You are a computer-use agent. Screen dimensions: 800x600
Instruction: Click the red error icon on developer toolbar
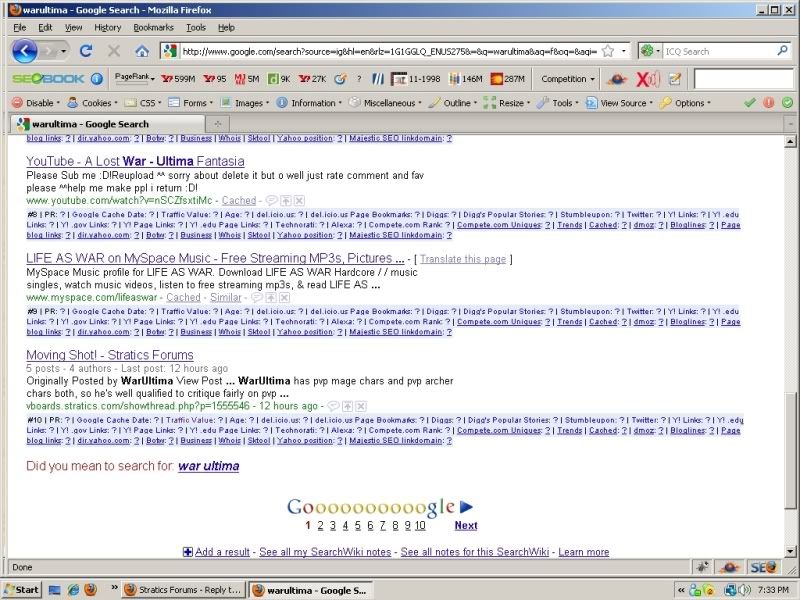point(769,103)
